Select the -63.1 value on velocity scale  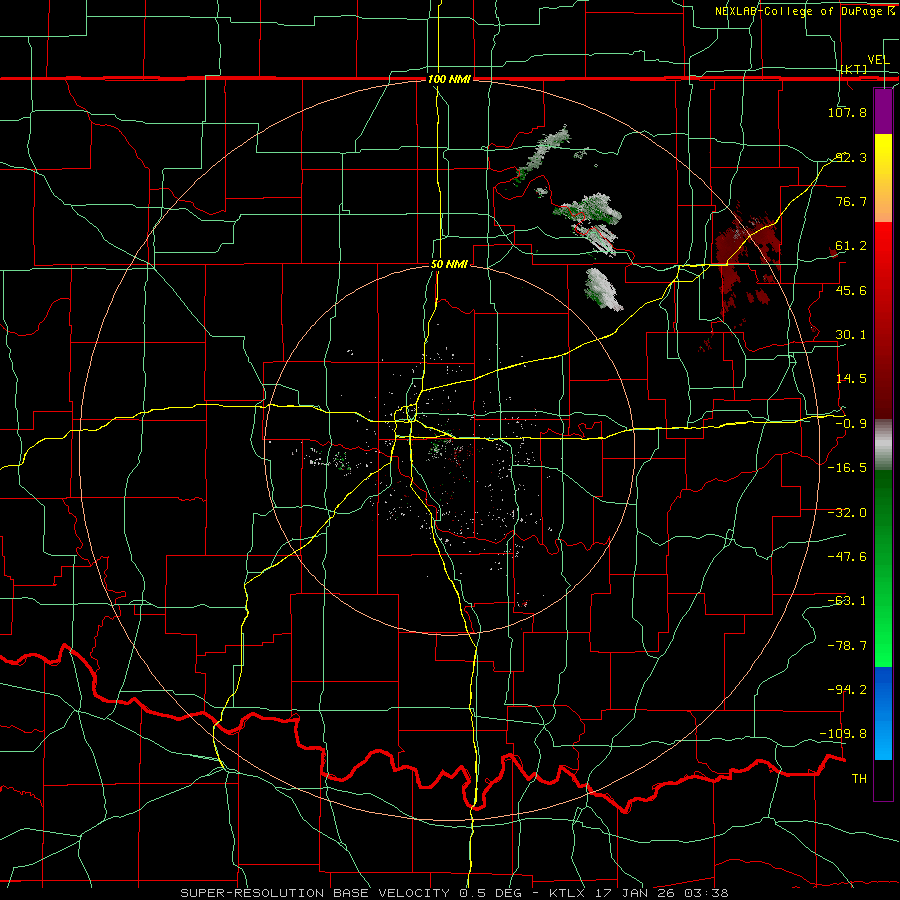pyautogui.click(x=847, y=601)
